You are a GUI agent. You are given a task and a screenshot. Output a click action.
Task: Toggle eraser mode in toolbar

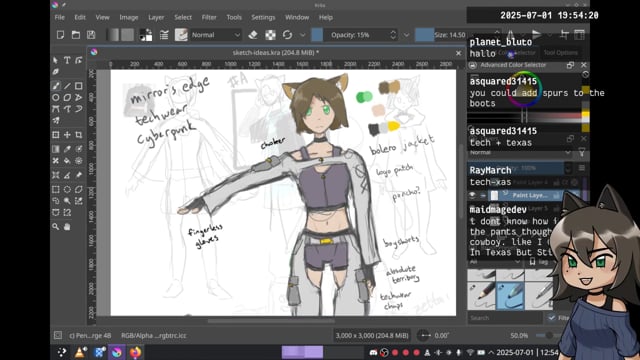[x=253, y=35]
